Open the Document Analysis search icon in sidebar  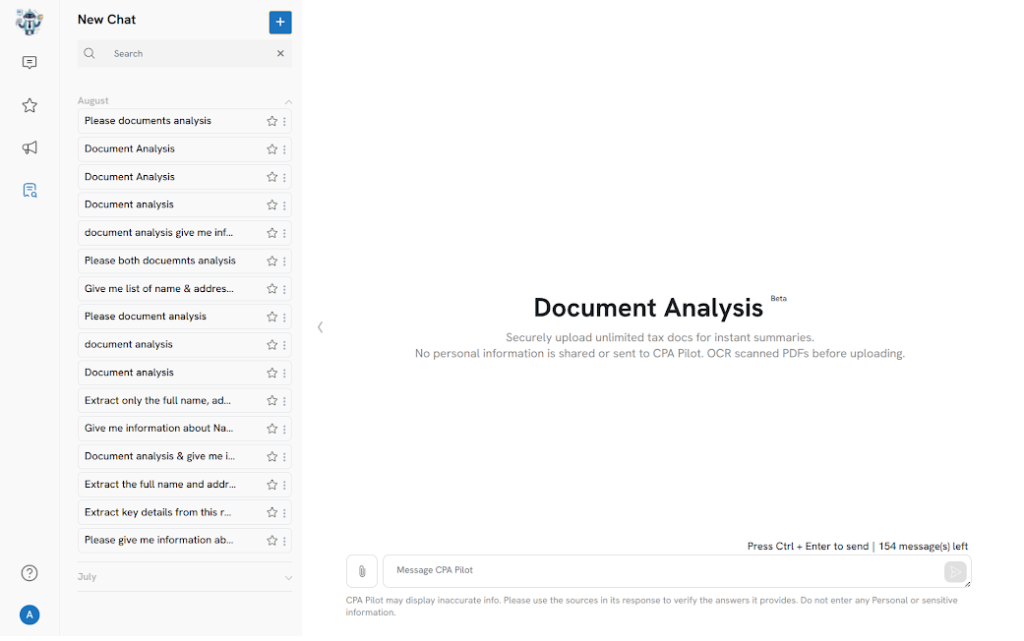[x=29, y=189]
